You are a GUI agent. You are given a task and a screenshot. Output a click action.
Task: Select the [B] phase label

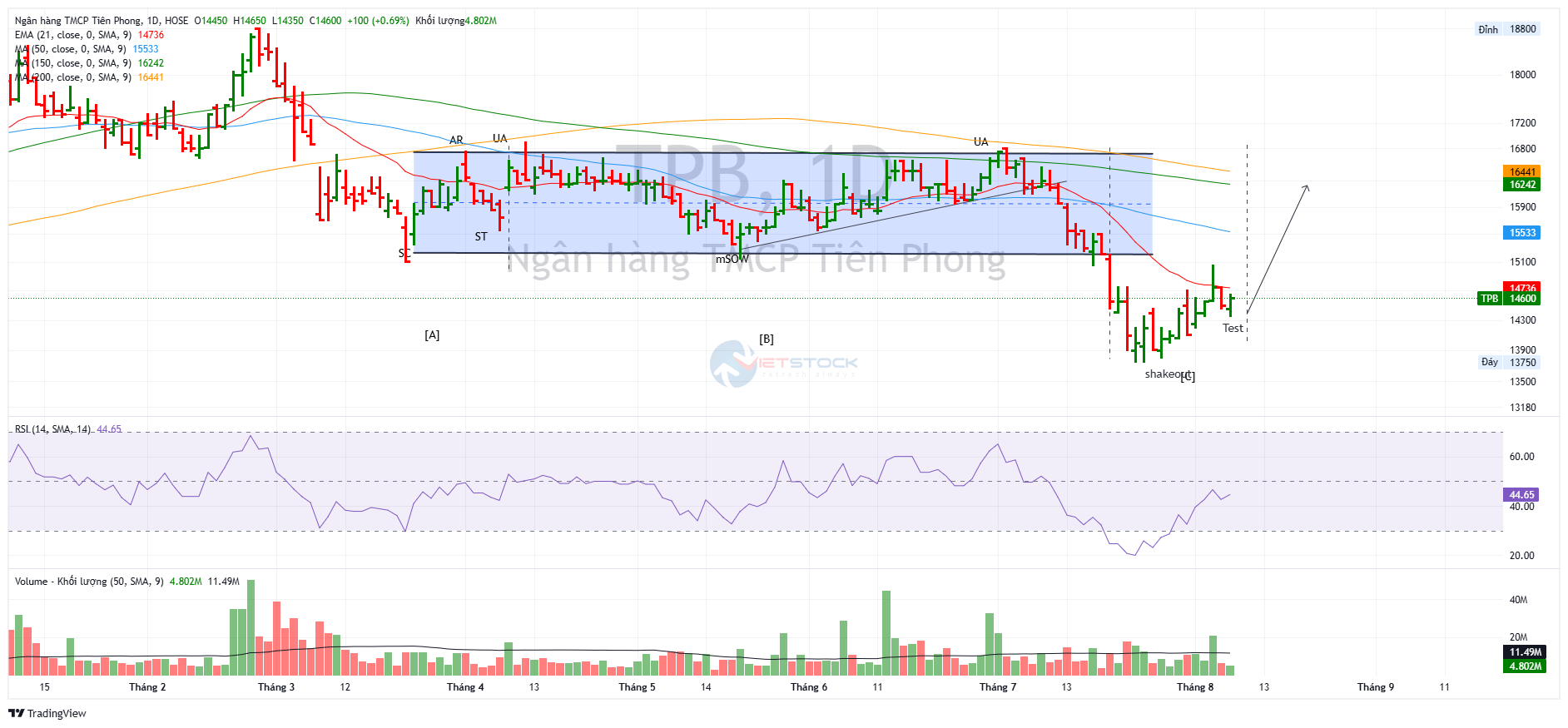point(767,339)
